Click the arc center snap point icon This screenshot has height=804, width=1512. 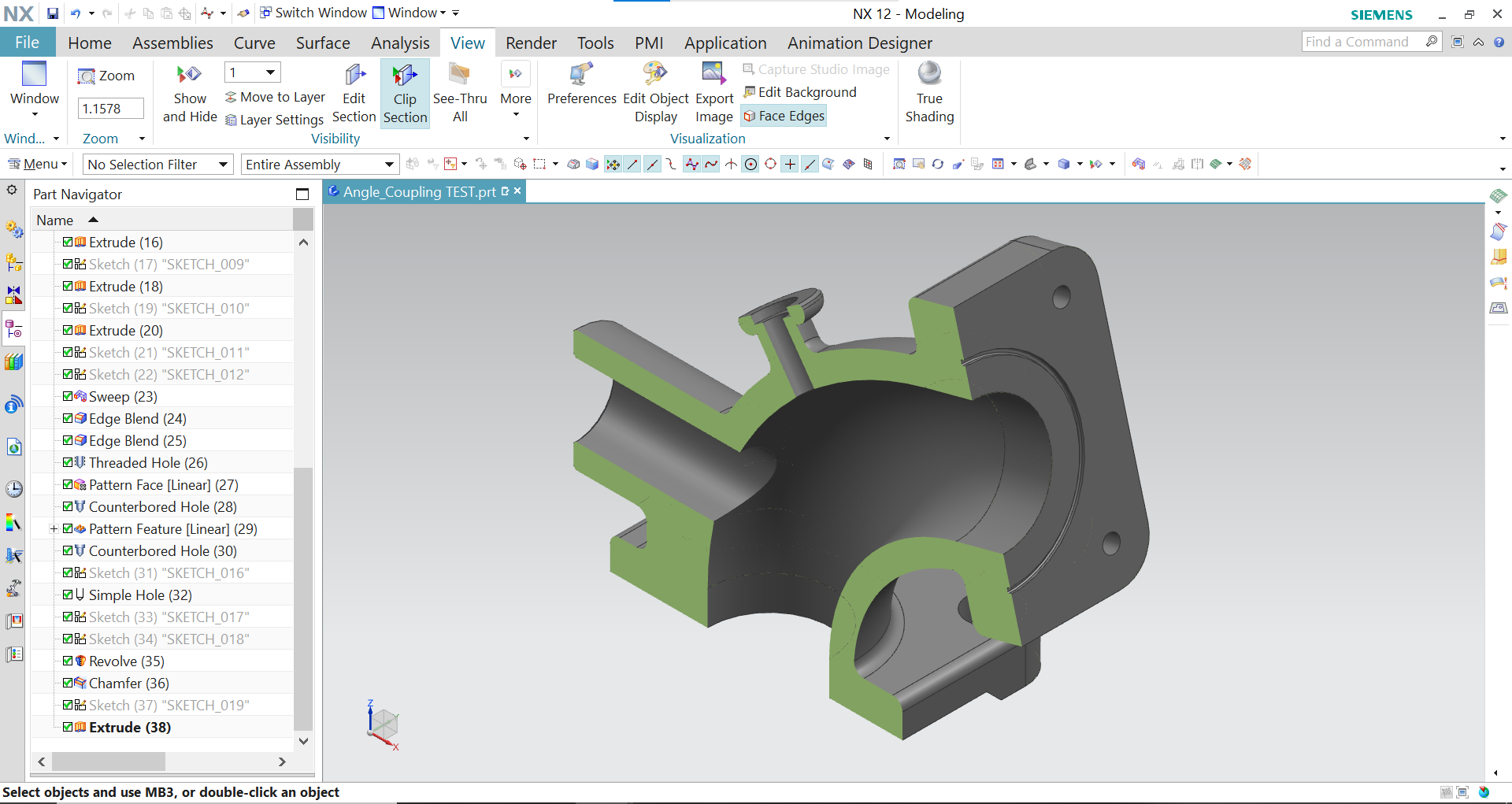tap(750, 164)
